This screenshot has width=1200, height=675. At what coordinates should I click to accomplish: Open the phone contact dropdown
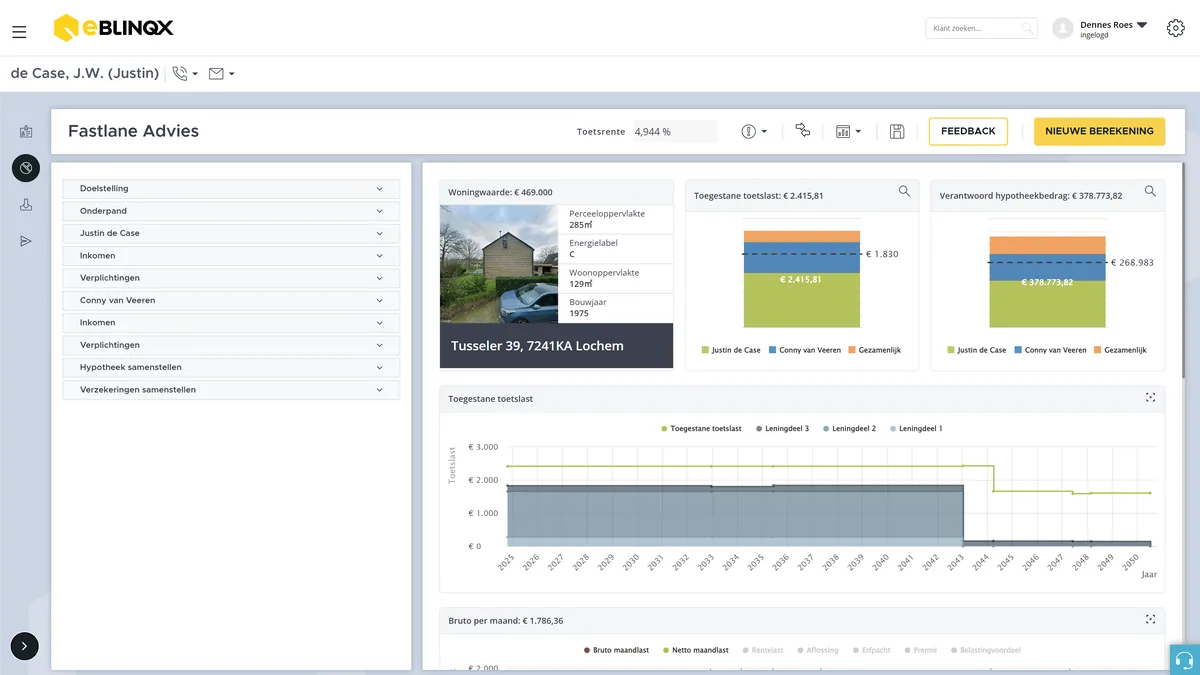tap(185, 73)
